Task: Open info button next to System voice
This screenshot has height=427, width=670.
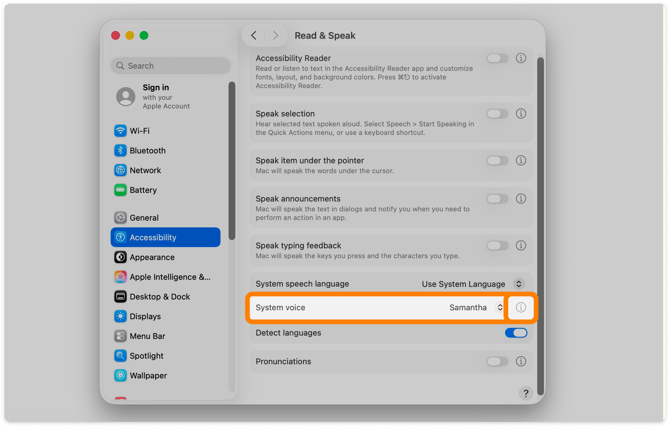Action: [520, 307]
